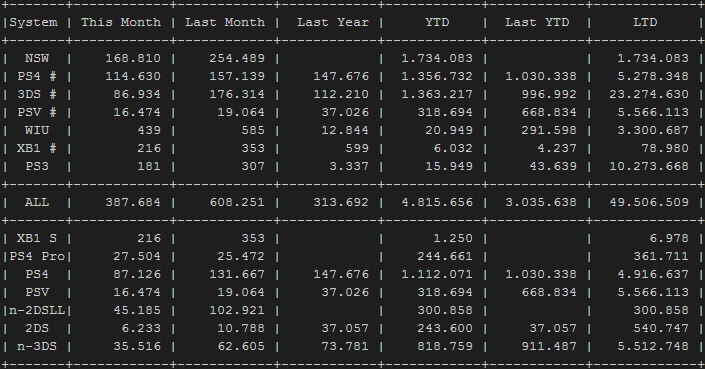Click the LTD column header
The image size is (705, 369).
point(645,22)
